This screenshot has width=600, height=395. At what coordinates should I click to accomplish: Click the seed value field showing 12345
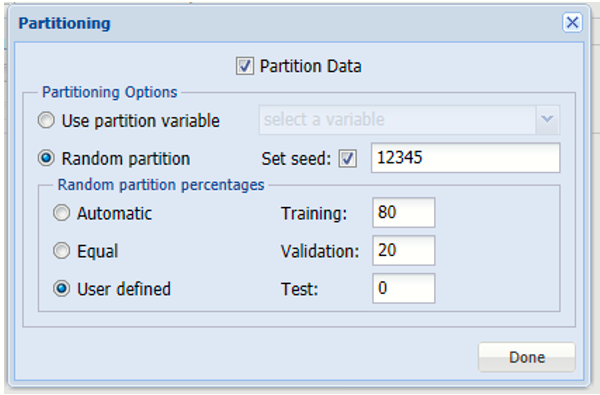pos(465,158)
